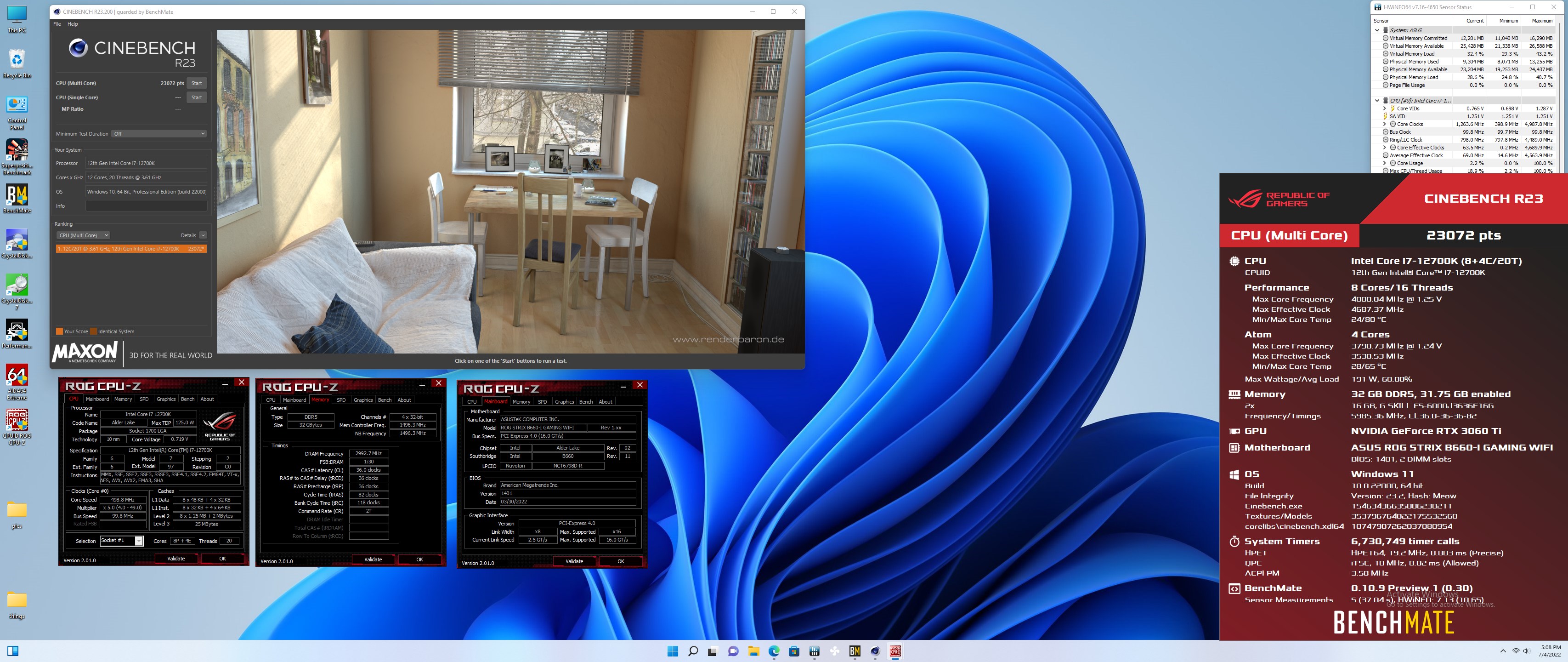Open the Recycle Bin desktop icon
This screenshot has width=1568, height=662.
tap(17, 64)
